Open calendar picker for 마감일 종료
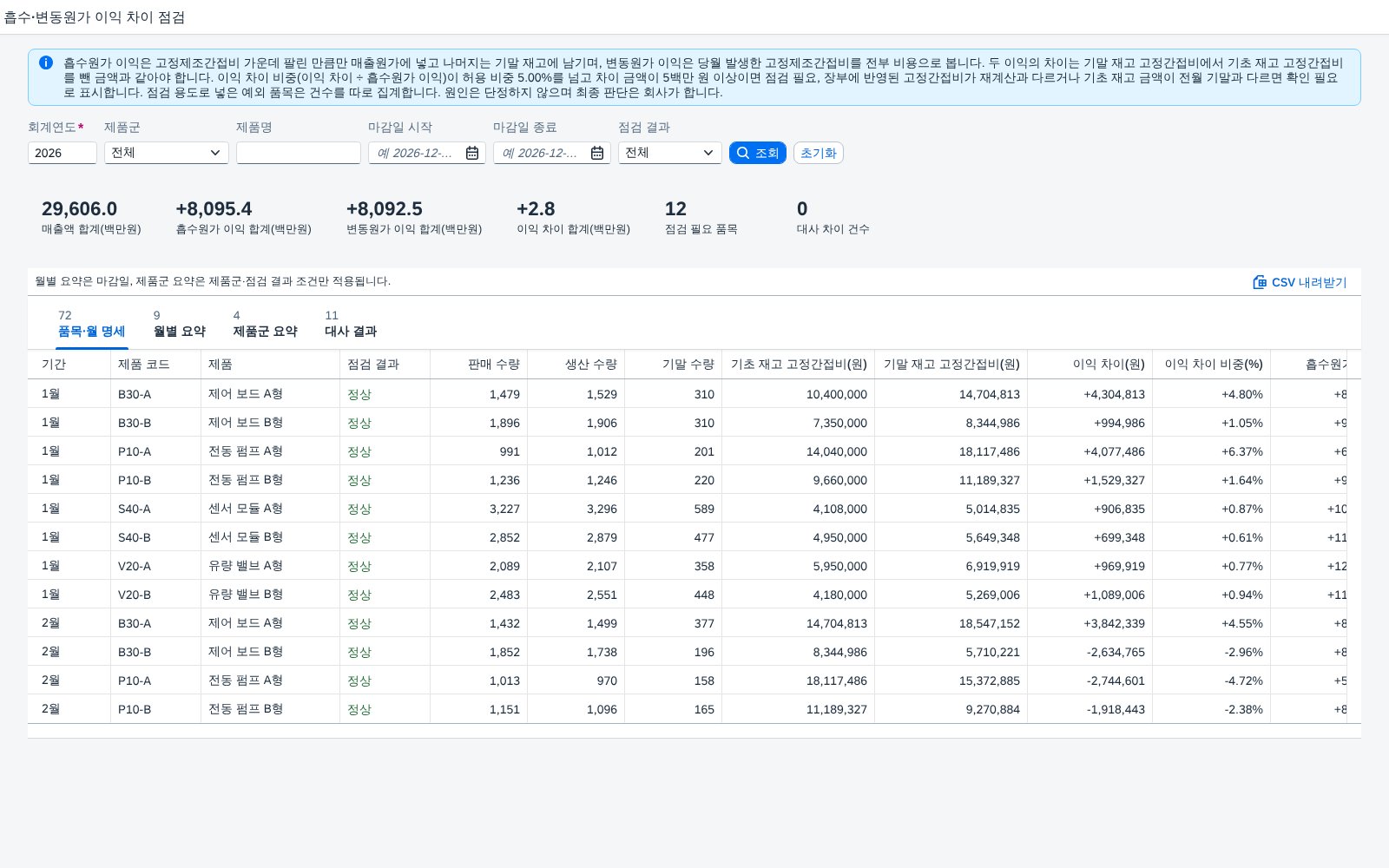Image resolution: width=1389 pixels, height=868 pixels. [x=597, y=153]
